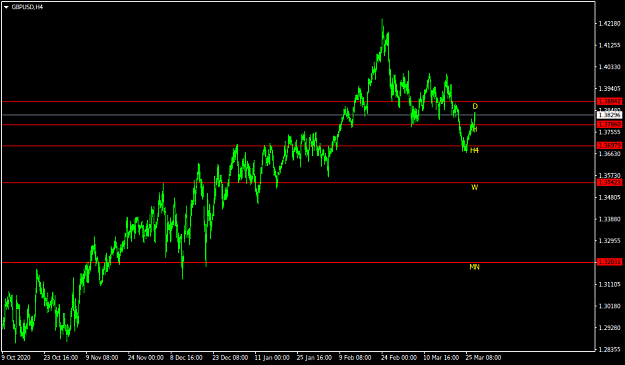Click the 23 Dec 08:00 date label
Viewport: 625px width, 365px height.
point(230,358)
